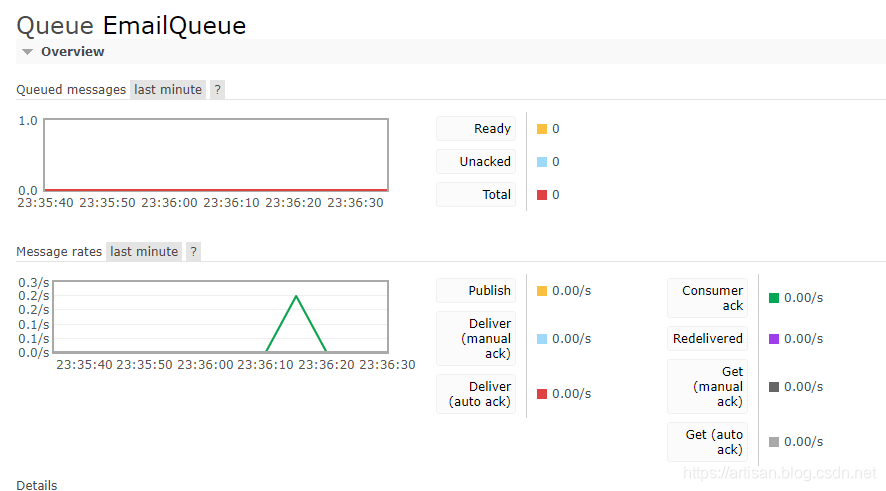
Task: Click the Details section label
Action: (37, 485)
